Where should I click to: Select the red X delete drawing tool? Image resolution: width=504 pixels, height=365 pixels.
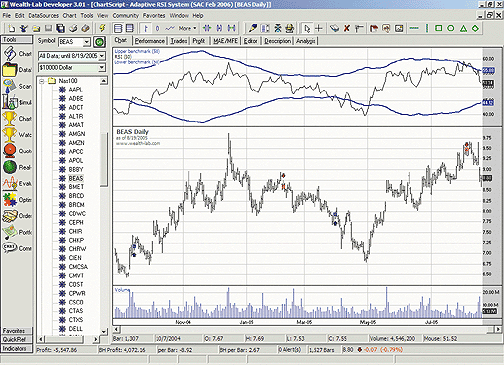pyautogui.click(x=347, y=28)
